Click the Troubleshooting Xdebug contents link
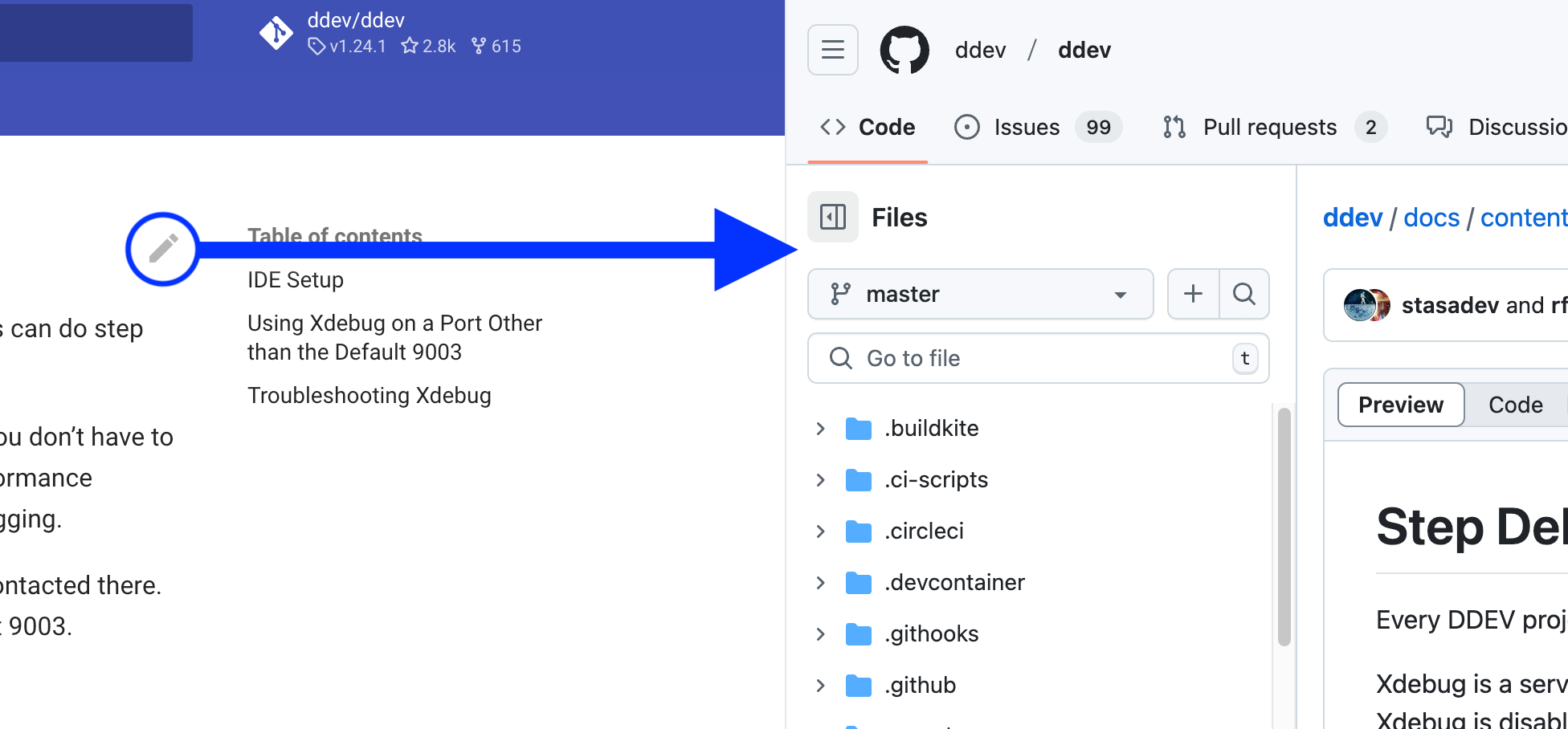The height and width of the screenshot is (729, 1568). coord(370,395)
